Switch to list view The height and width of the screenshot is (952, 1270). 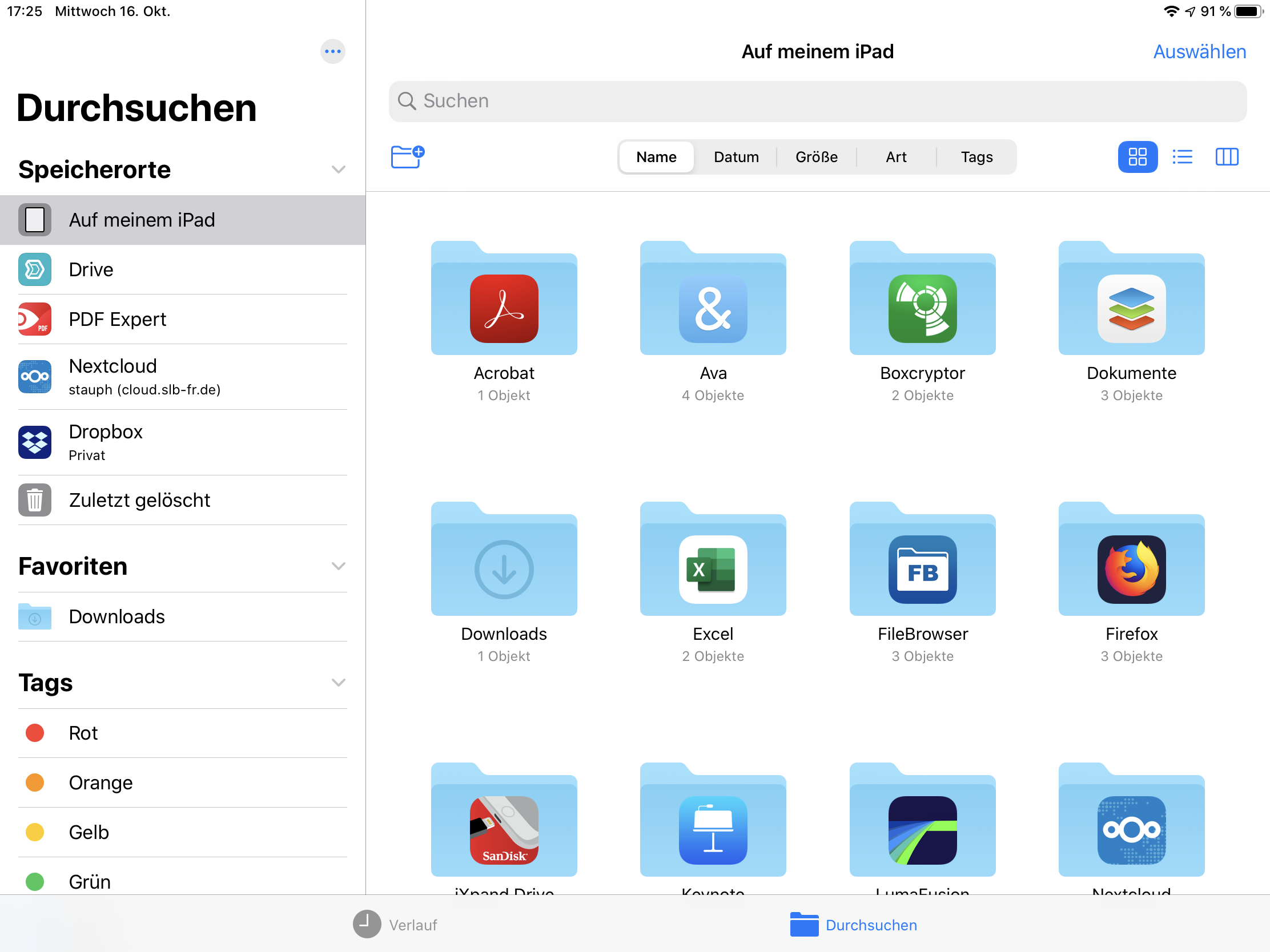click(x=1181, y=156)
